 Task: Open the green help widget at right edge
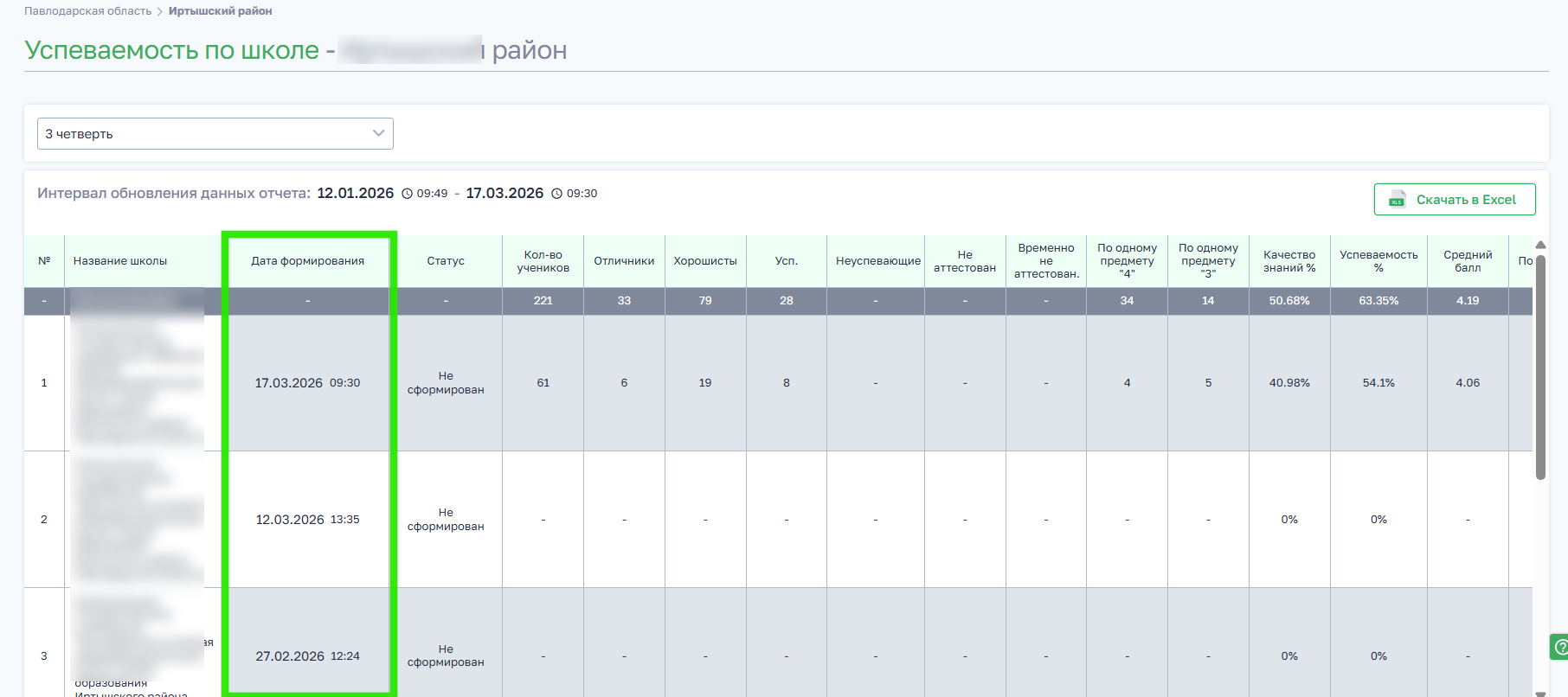pos(1558,646)
